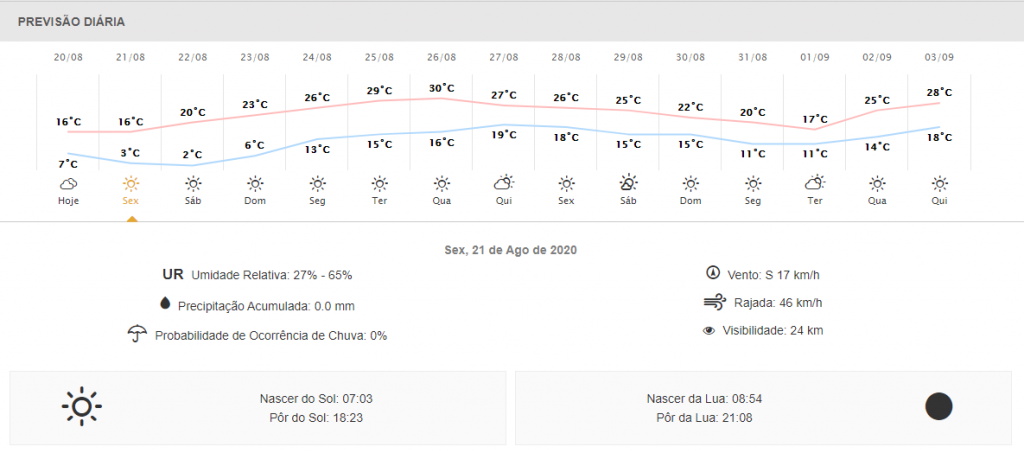The image size is (1024, 453).
Task: Click the wind gust Rajada icon
Action: [x=714, y=302]
